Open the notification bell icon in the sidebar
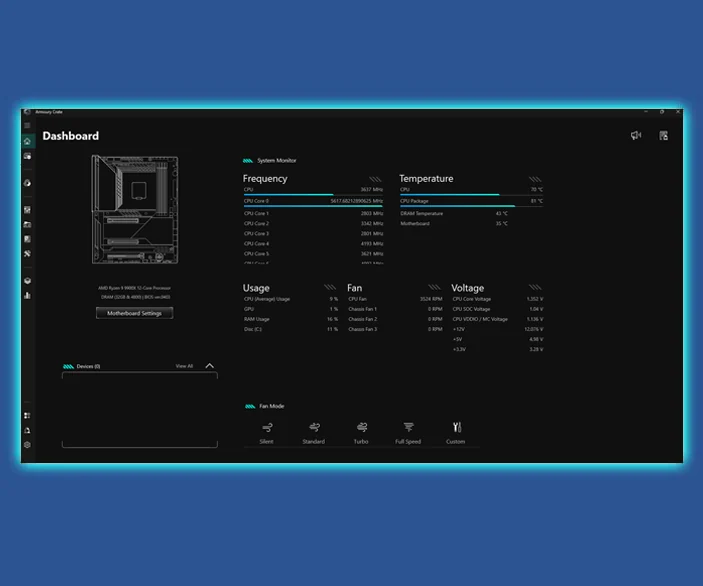 (x=27, y=430)
